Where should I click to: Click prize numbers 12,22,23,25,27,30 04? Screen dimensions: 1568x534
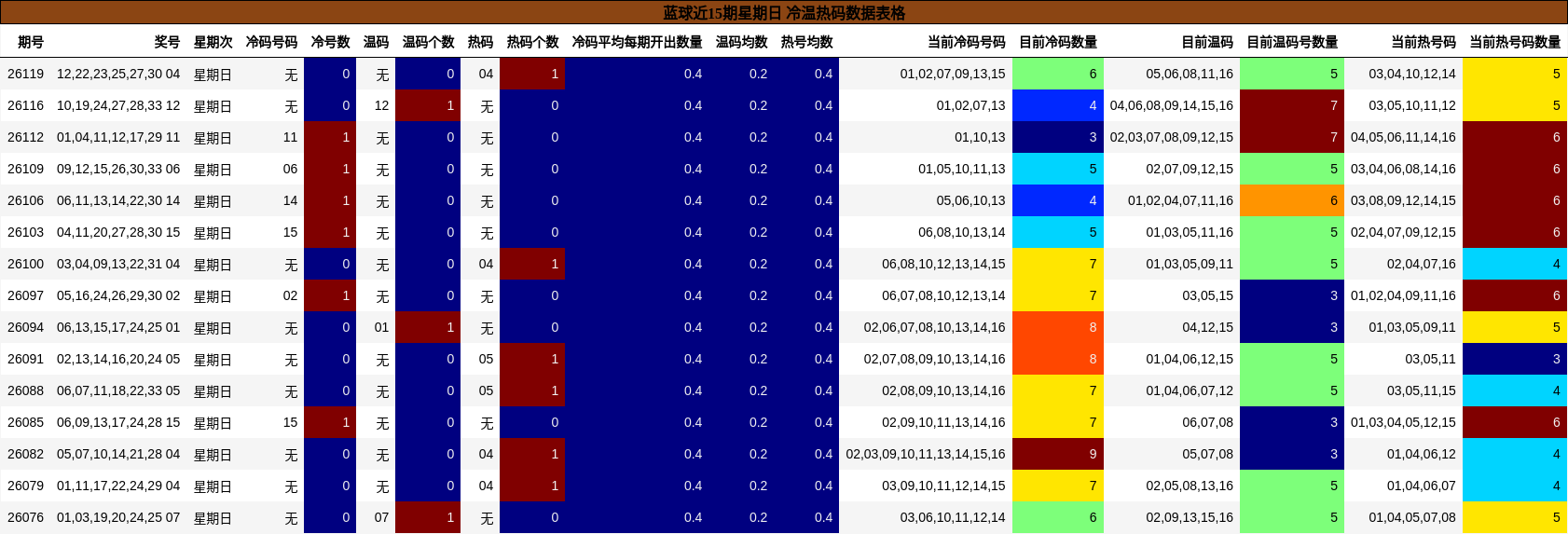118,74
